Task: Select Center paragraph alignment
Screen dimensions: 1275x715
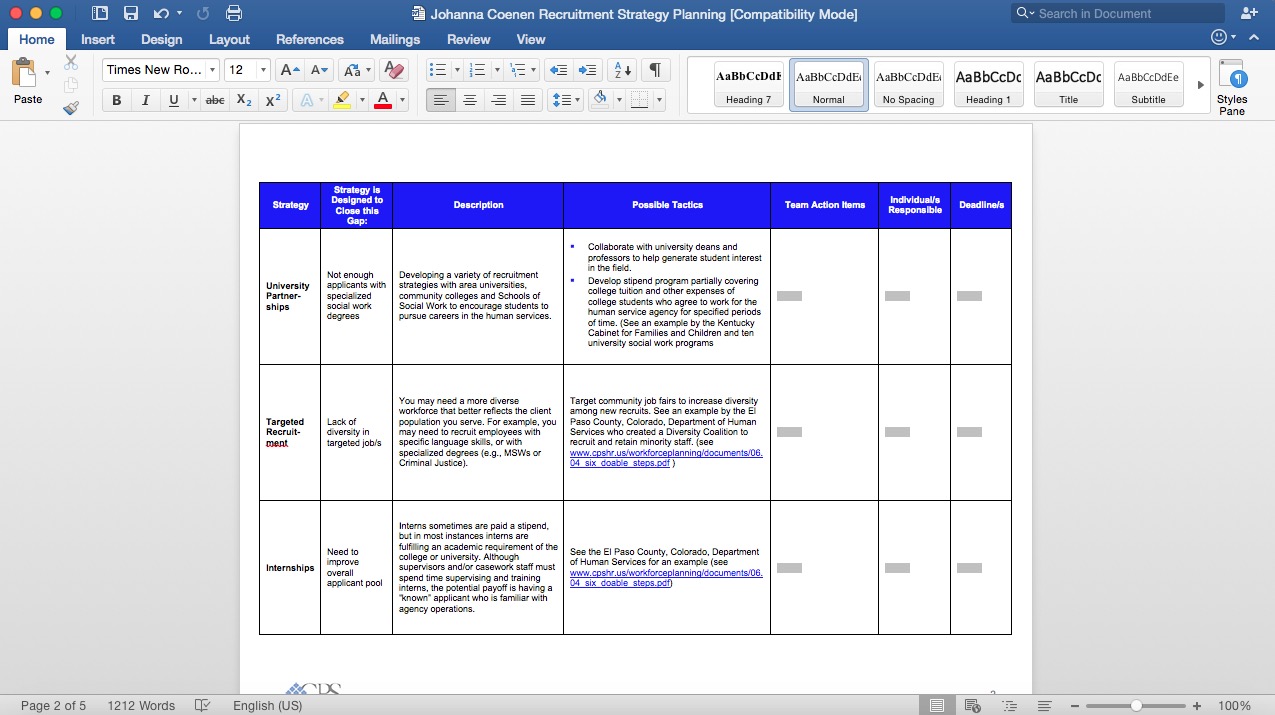Action: 469,100
